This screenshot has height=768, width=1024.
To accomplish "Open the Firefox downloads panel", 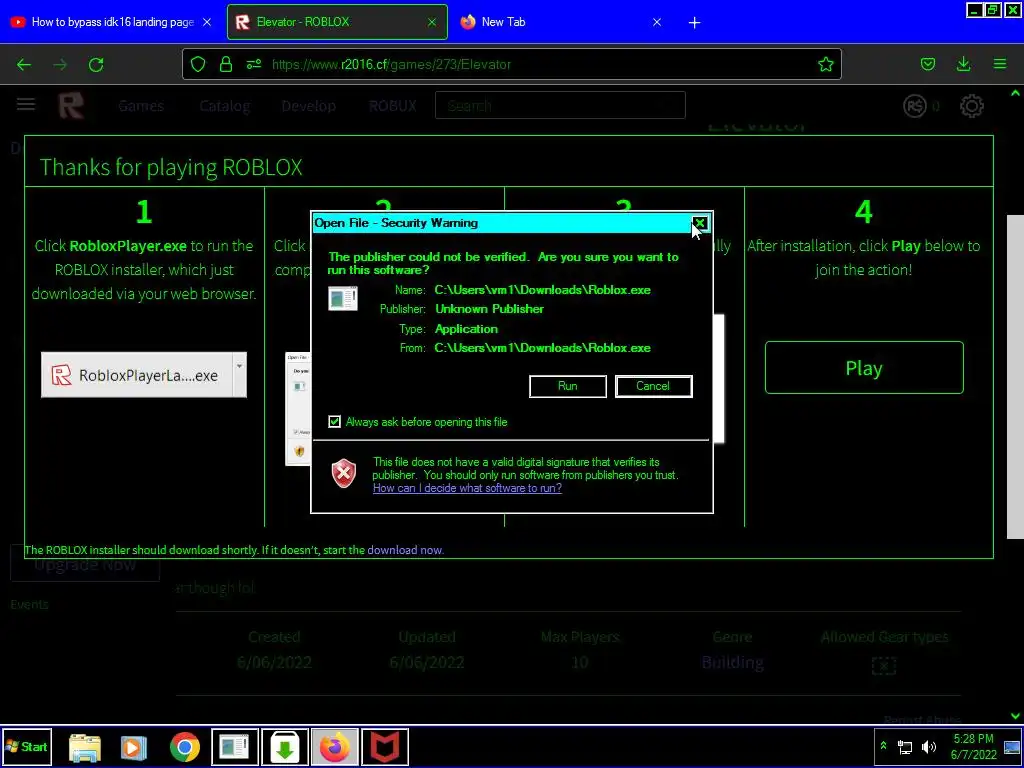I will coord(963,64).
